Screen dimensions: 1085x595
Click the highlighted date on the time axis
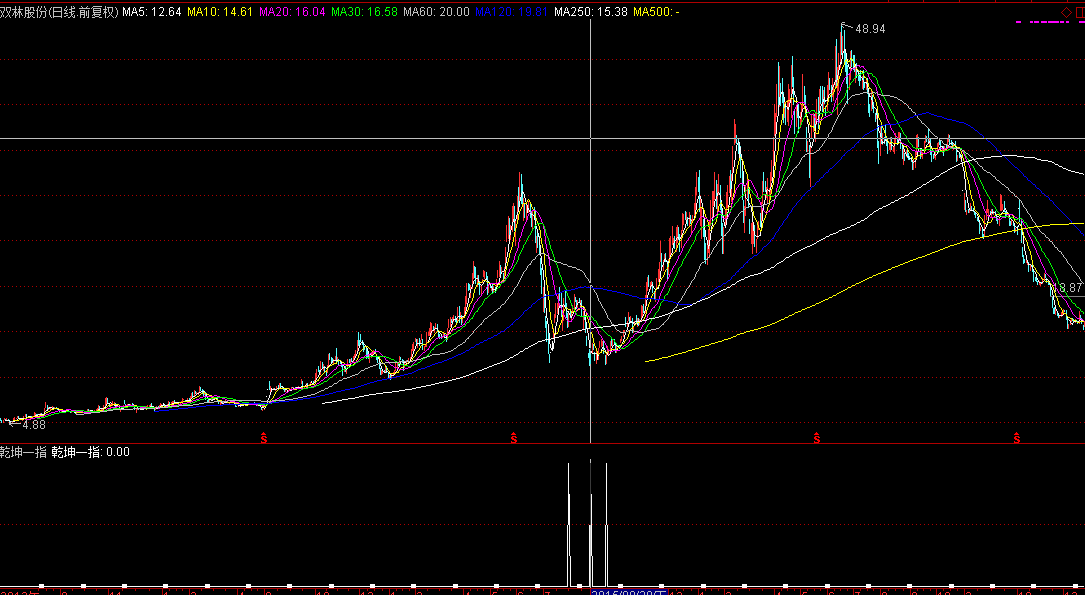pyautogui.click(x=628, y=590)
